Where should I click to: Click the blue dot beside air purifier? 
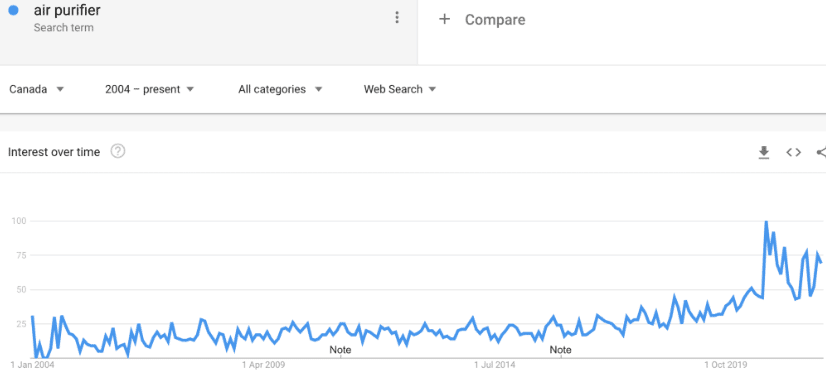[13, 10]
